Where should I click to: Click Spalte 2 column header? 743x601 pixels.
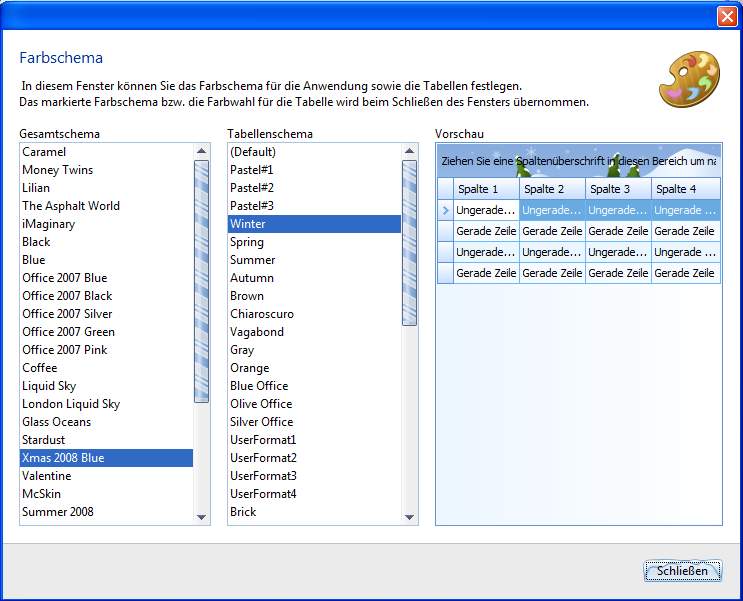click(553, 189)
